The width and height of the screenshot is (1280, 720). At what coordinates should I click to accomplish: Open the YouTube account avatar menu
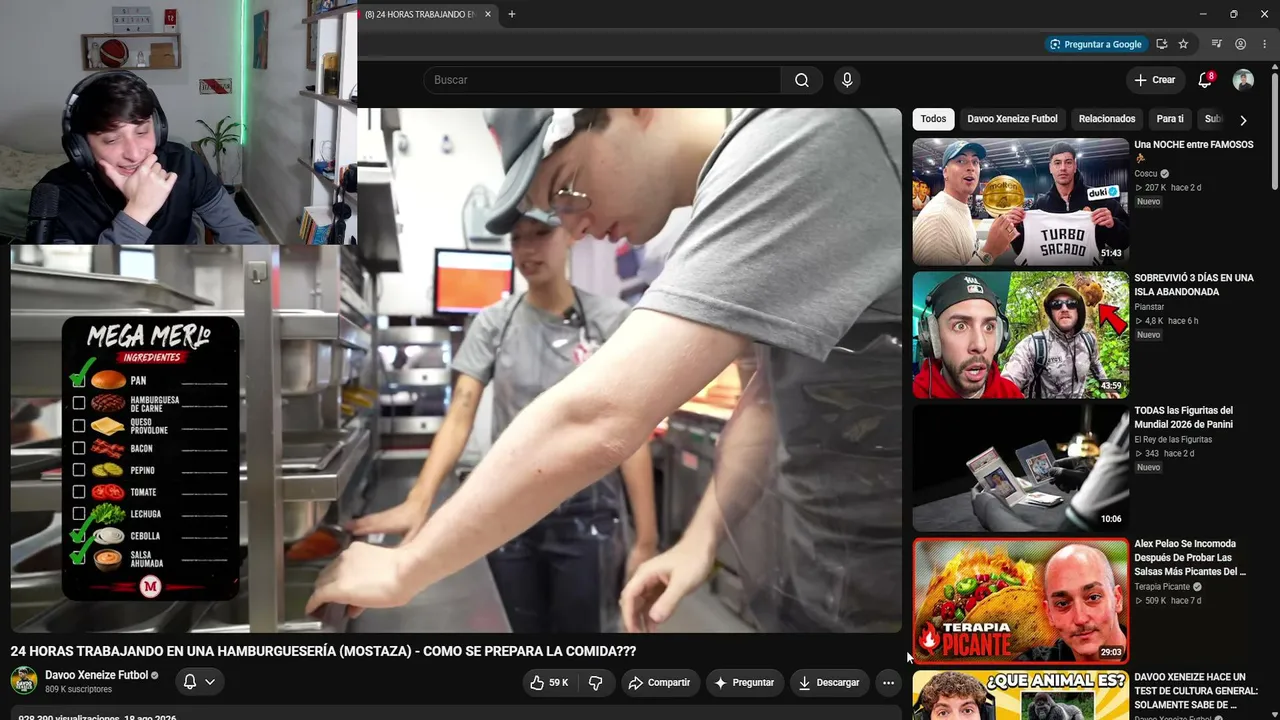coord(1243,80)
